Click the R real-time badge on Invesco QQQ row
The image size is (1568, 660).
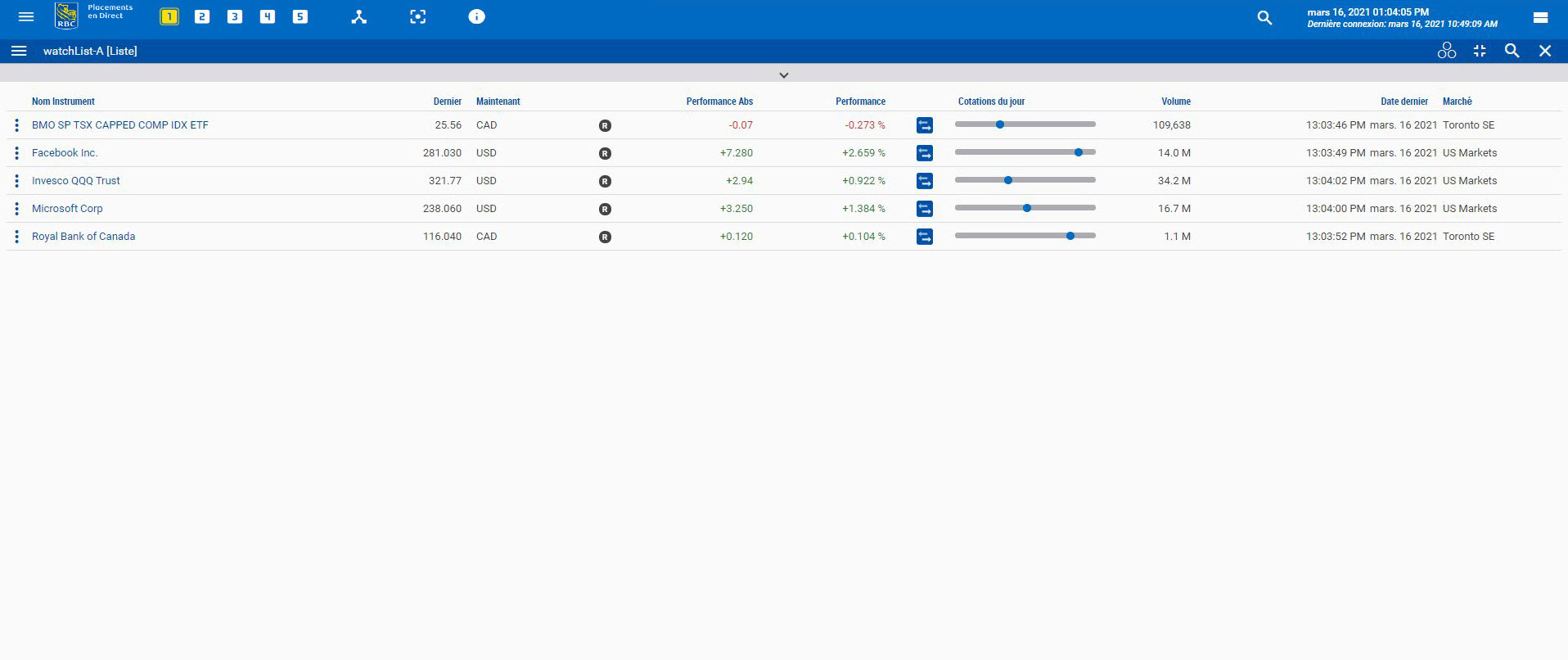tap(605, 182)
